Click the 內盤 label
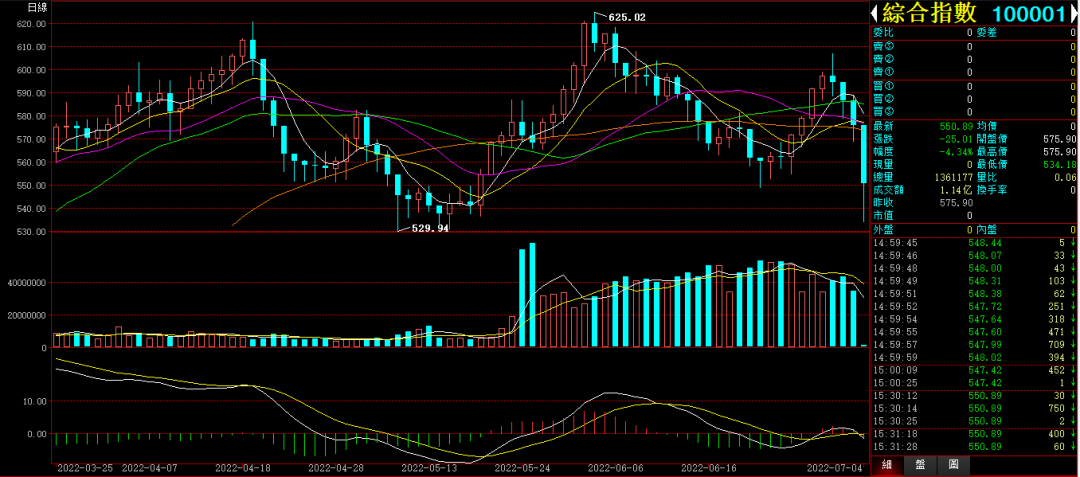1080x477 pixels. coord(987,229)
